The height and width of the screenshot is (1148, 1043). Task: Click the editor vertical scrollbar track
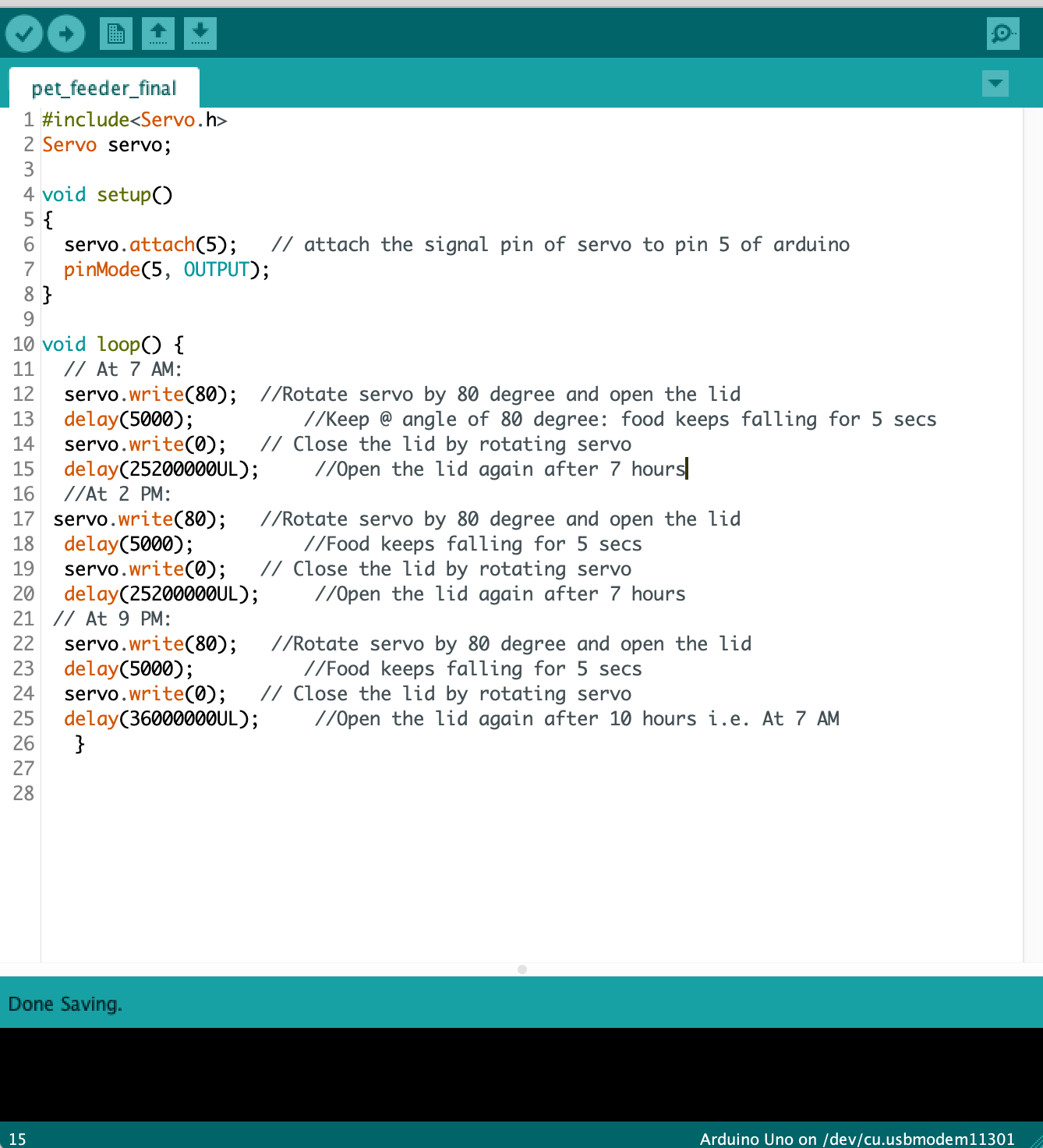[1032, 534]
